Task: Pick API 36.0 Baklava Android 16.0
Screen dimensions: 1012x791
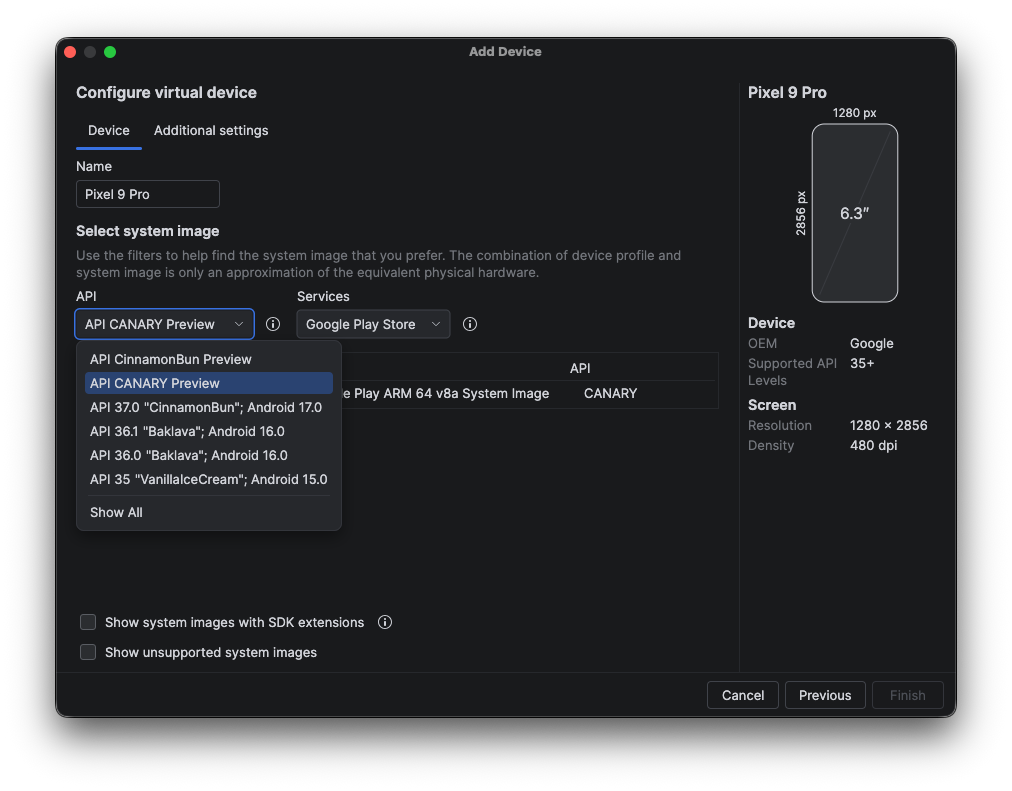Action: coord(208,455)
